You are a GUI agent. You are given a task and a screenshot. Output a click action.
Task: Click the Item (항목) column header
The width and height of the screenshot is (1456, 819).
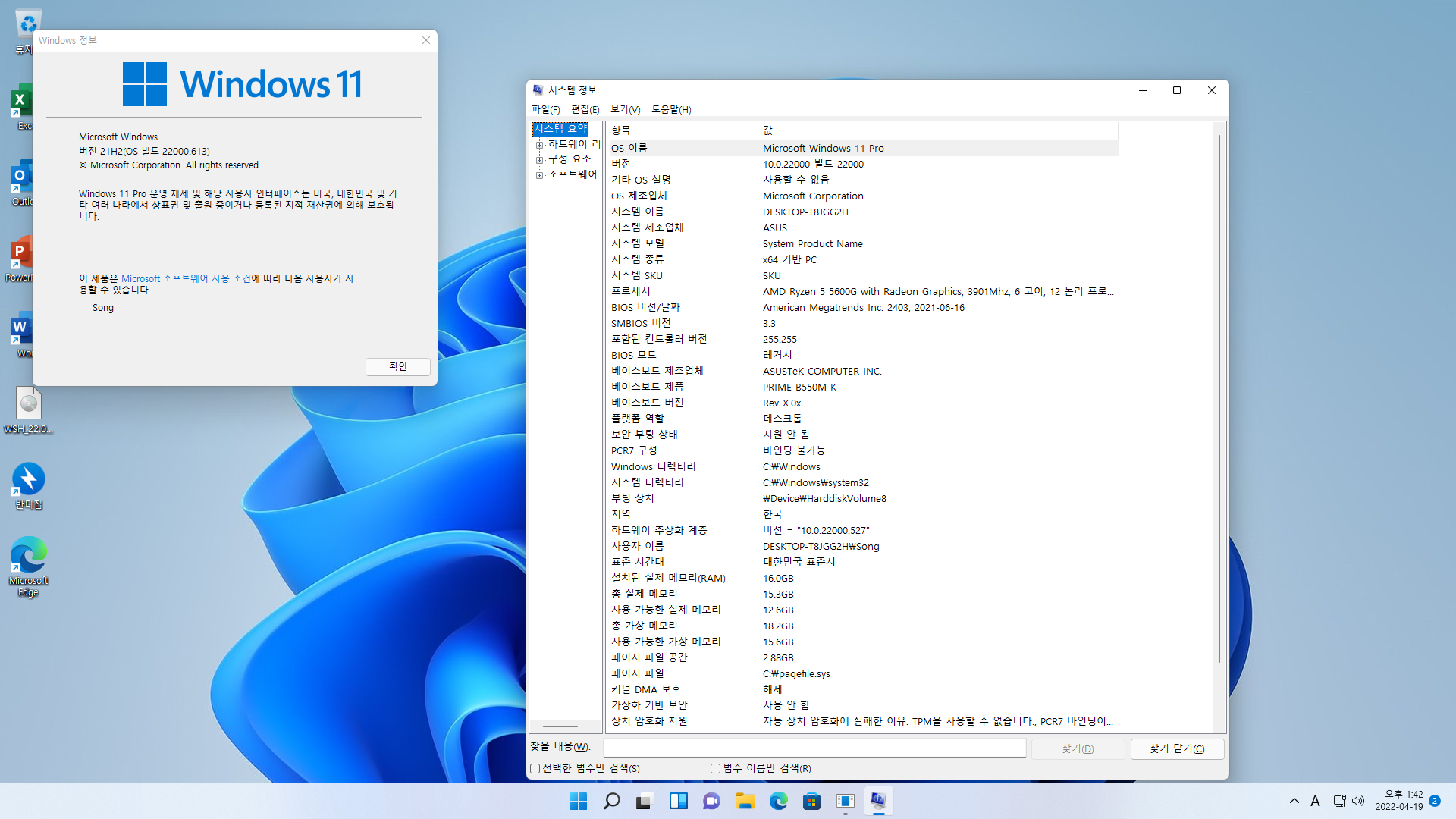(682, 130)
